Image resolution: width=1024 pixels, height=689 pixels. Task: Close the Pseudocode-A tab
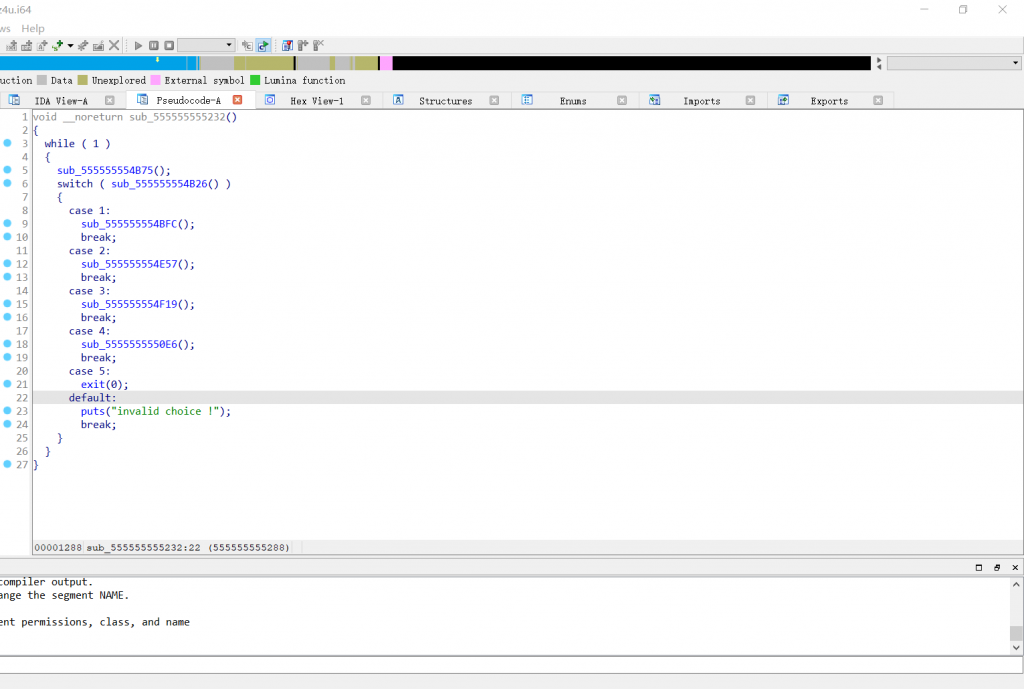pos(238,100)
